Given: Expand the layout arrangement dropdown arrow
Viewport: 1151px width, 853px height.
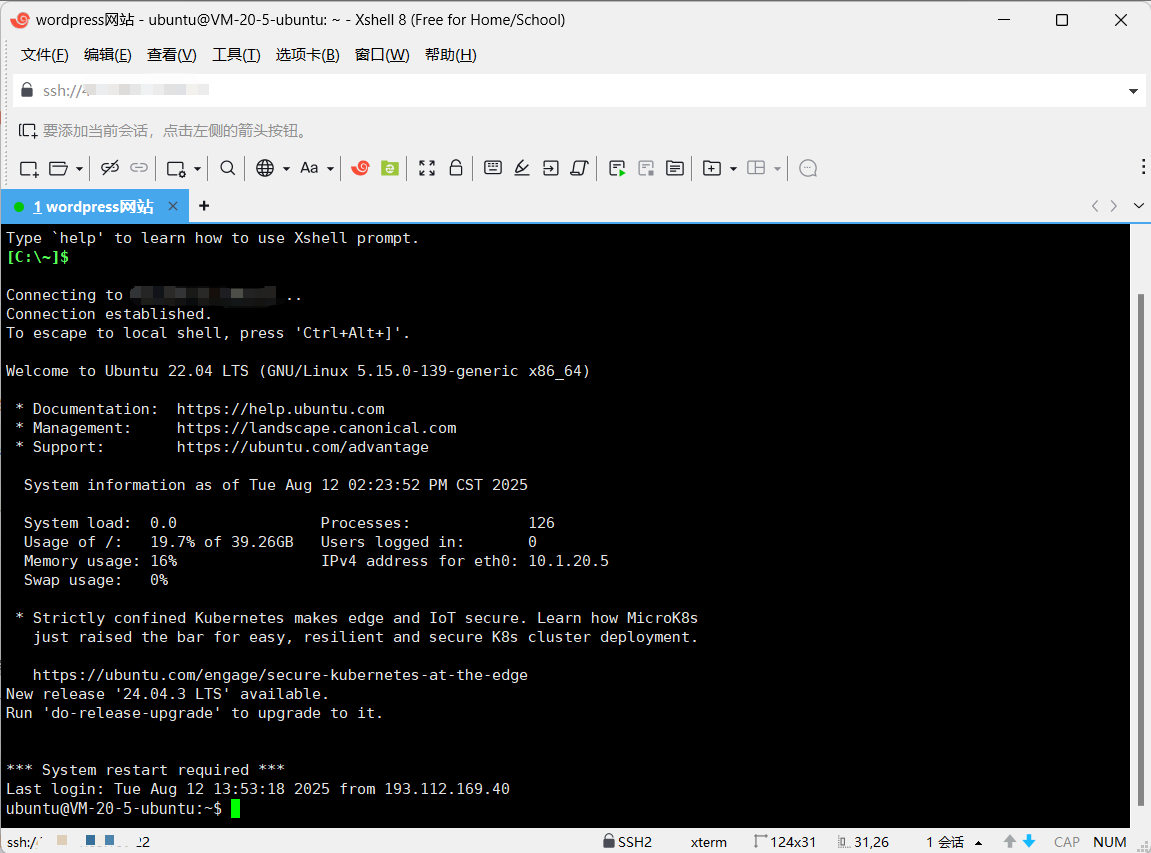Looking at the screenshot, I should (x=777, y=169).
